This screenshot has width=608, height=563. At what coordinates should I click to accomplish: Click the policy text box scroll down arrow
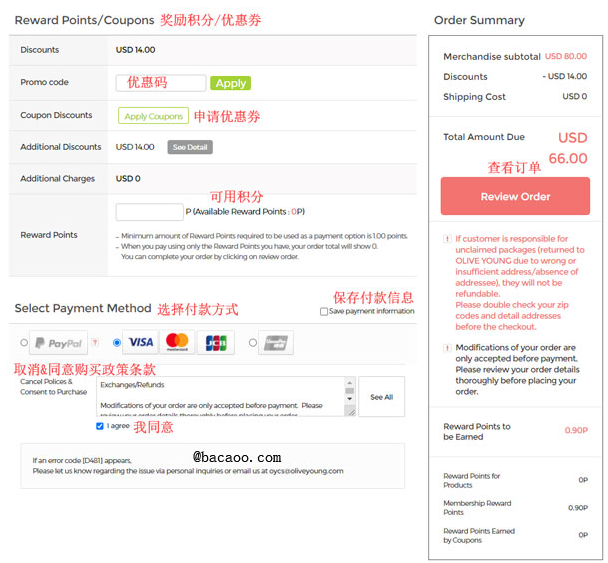[x=349, y=399]
